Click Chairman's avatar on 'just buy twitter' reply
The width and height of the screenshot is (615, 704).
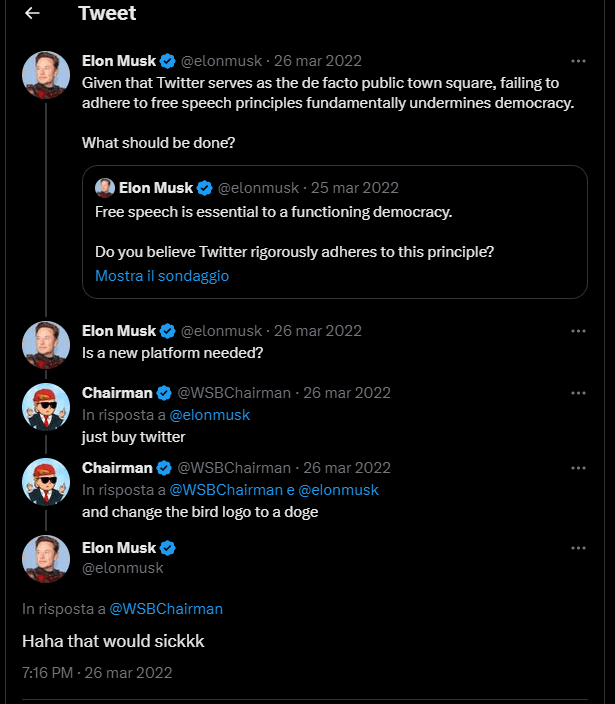[x=46, y=407]
